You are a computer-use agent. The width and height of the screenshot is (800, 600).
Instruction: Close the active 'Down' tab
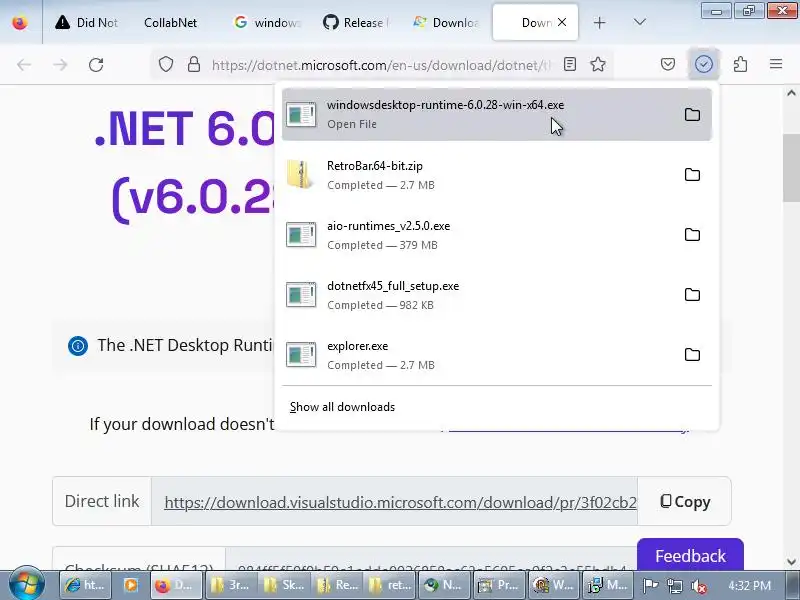562,22
